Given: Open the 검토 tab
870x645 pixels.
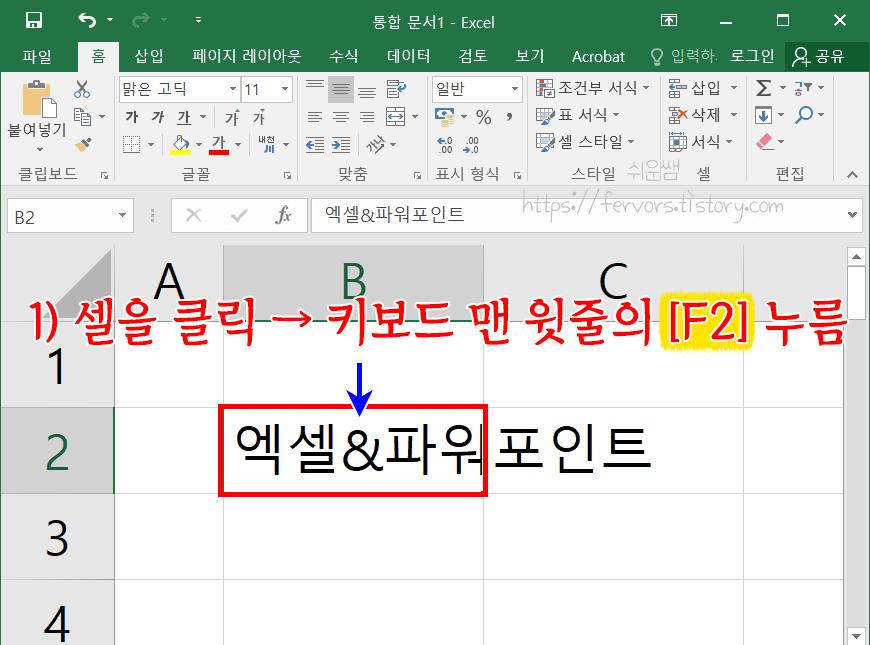Looking at the screenshot, I should click(473, 56).
